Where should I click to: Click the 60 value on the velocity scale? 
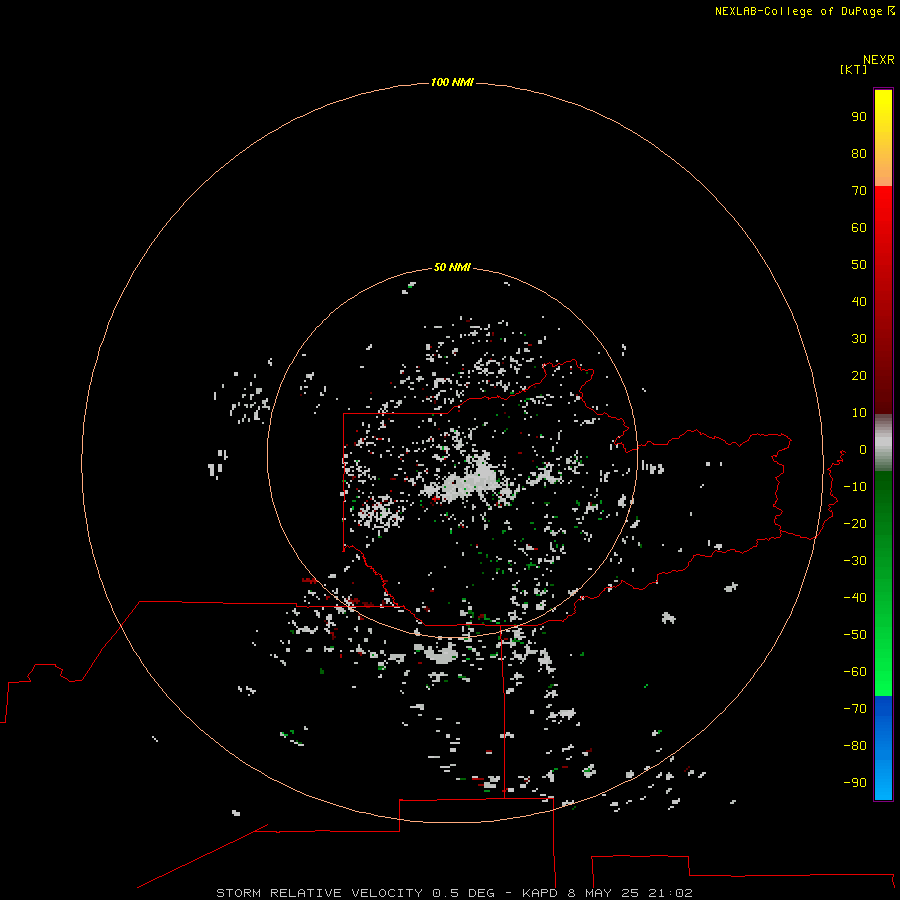point(859,228)
